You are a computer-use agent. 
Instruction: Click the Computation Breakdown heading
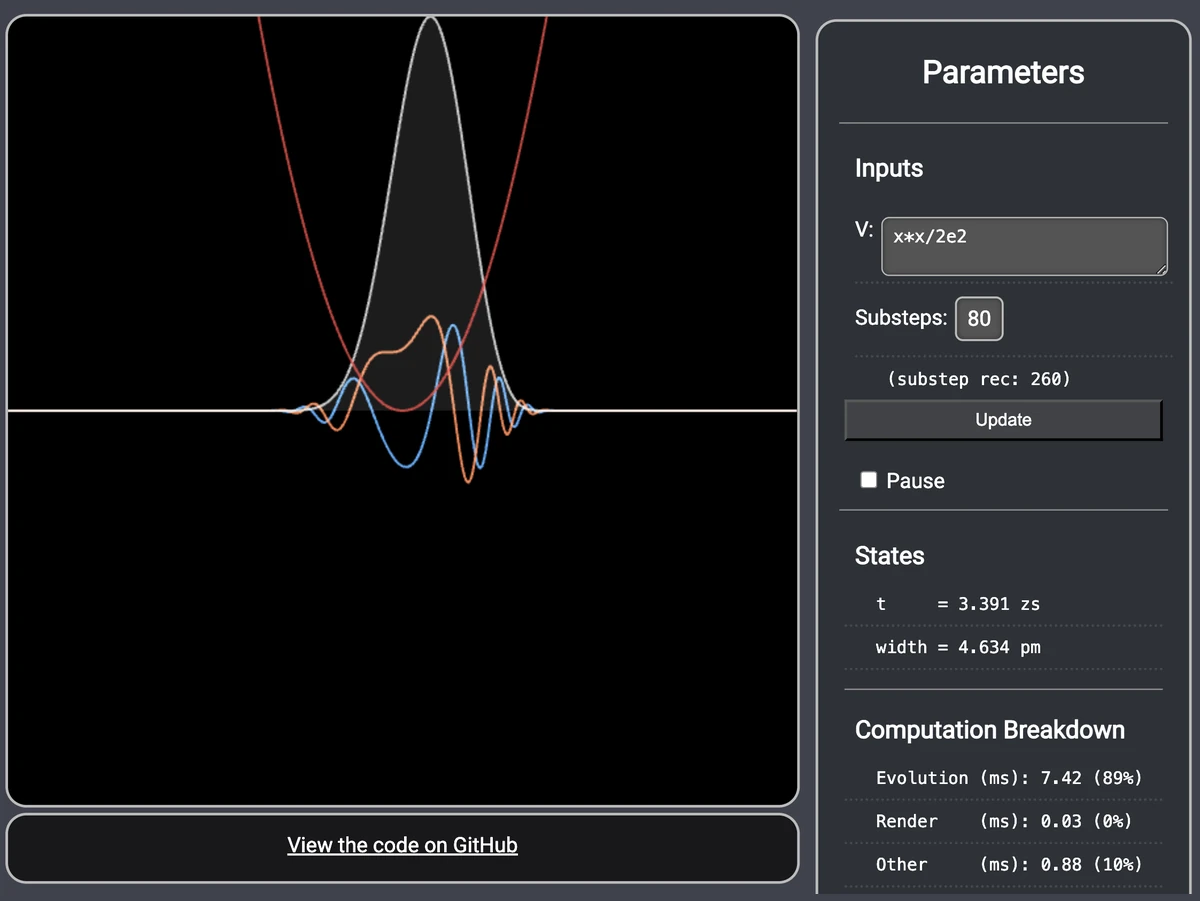click(x=989, y=730)
